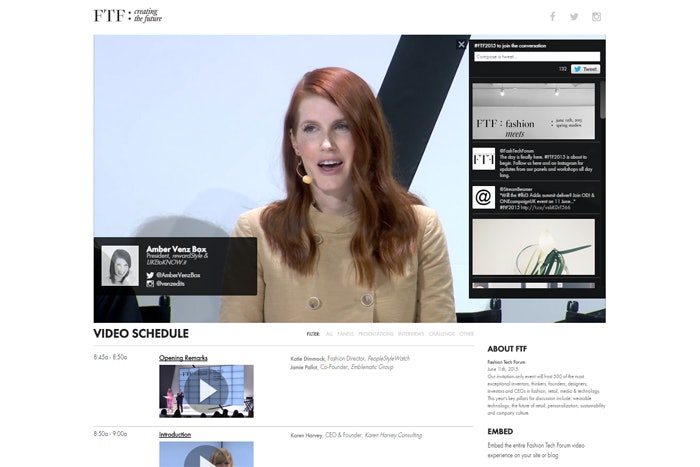700x467 pixels.
Task: Open the Twitter icon in the header
Action: pyautogui.click(x=574, y=16)
